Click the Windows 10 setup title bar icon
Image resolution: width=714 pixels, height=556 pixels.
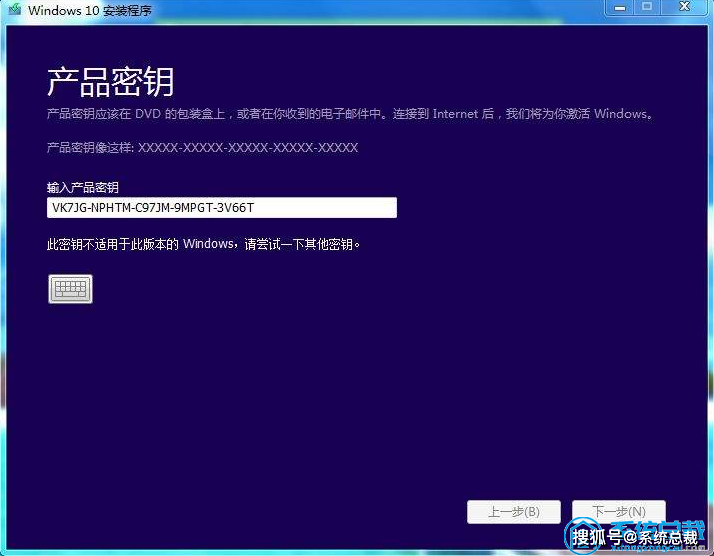pos(13,9)
